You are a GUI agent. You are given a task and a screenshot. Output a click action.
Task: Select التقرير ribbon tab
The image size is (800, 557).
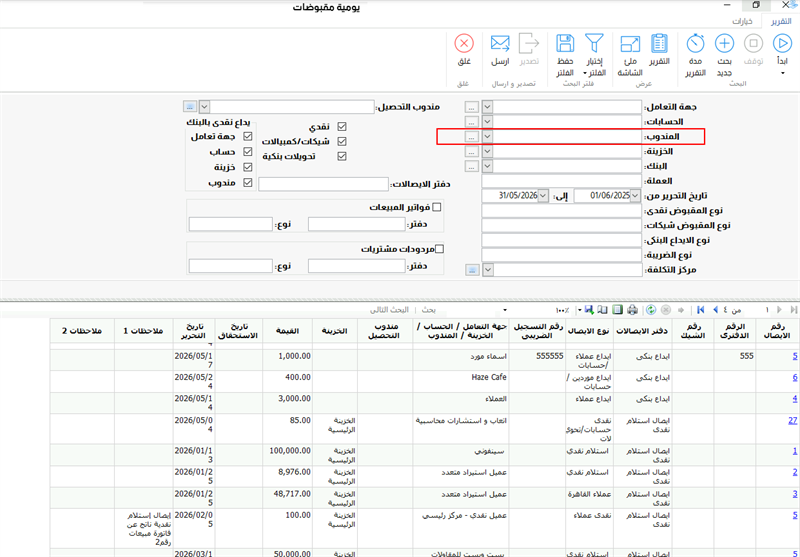(x=781, y=21)
